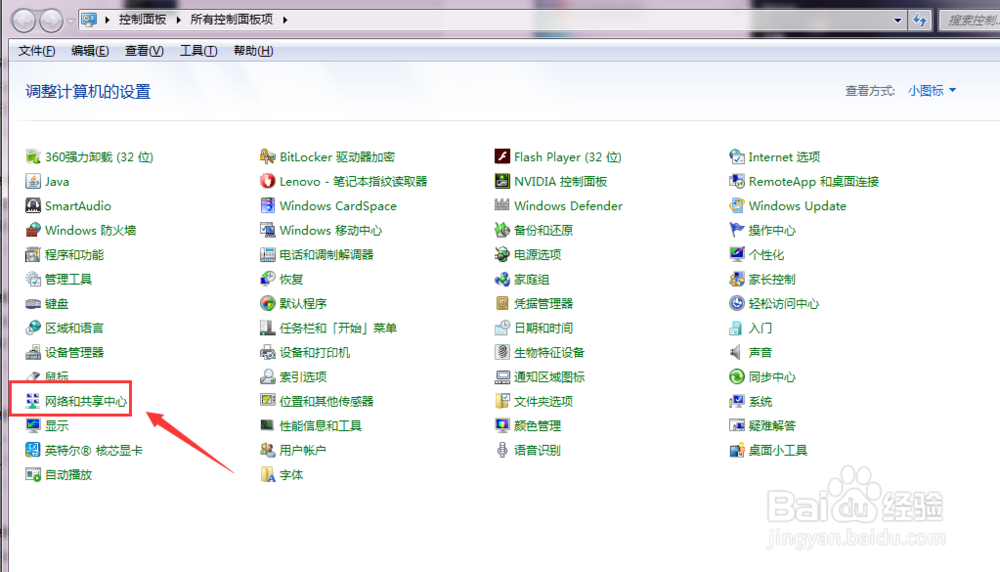This screenshot has width=1000, height=572.
Task: Open 任务栏和「开始」菜单 link
Action: click(338, 328)
